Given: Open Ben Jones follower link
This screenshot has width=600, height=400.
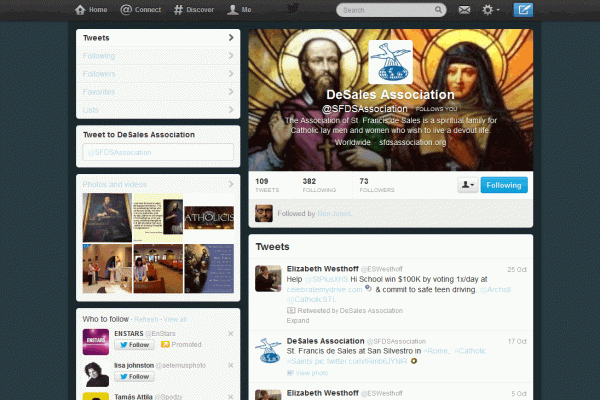Looking at the screenshot, I should [334, 214].
